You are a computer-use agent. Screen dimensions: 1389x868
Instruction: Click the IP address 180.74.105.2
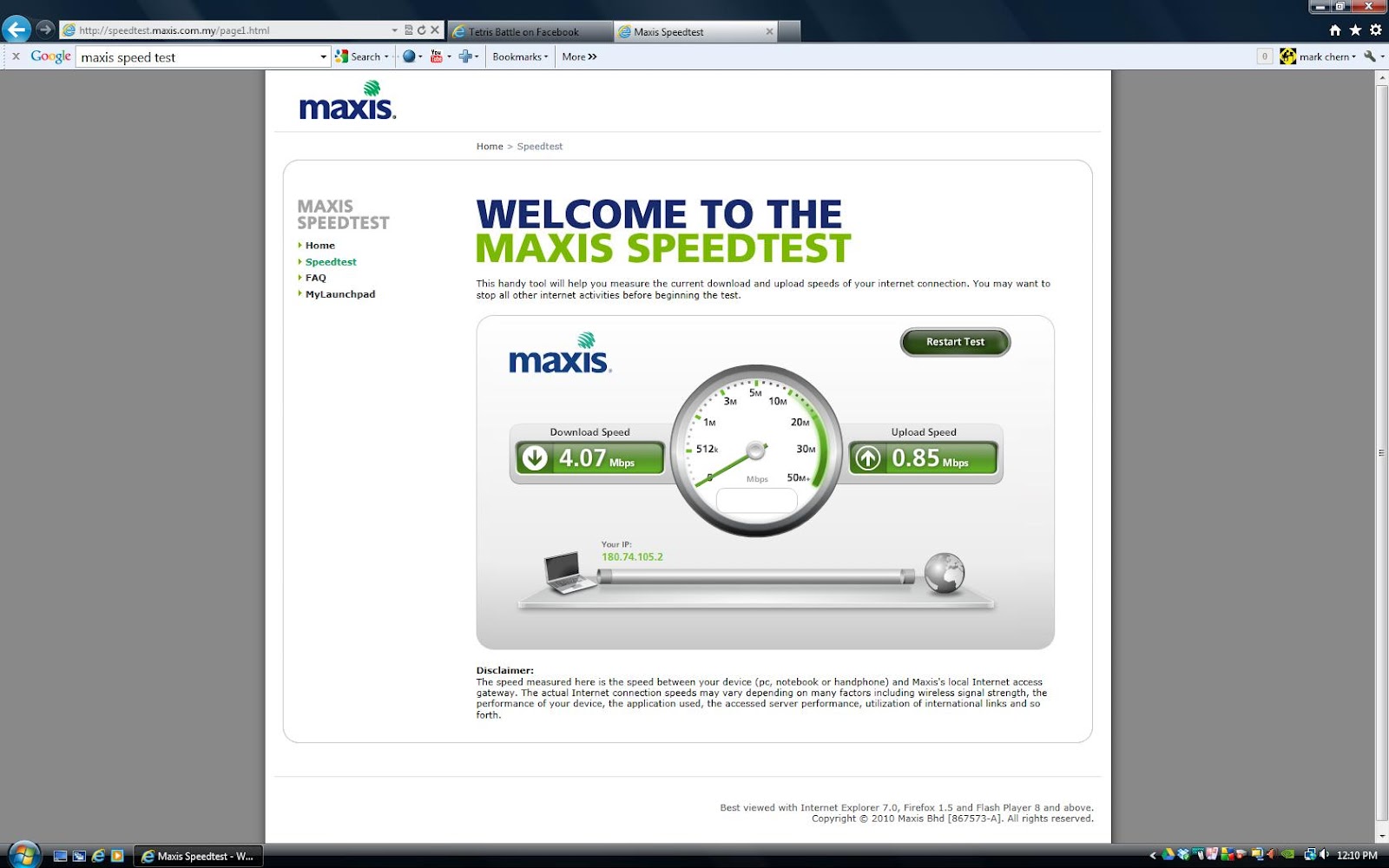tap(632, 557)
